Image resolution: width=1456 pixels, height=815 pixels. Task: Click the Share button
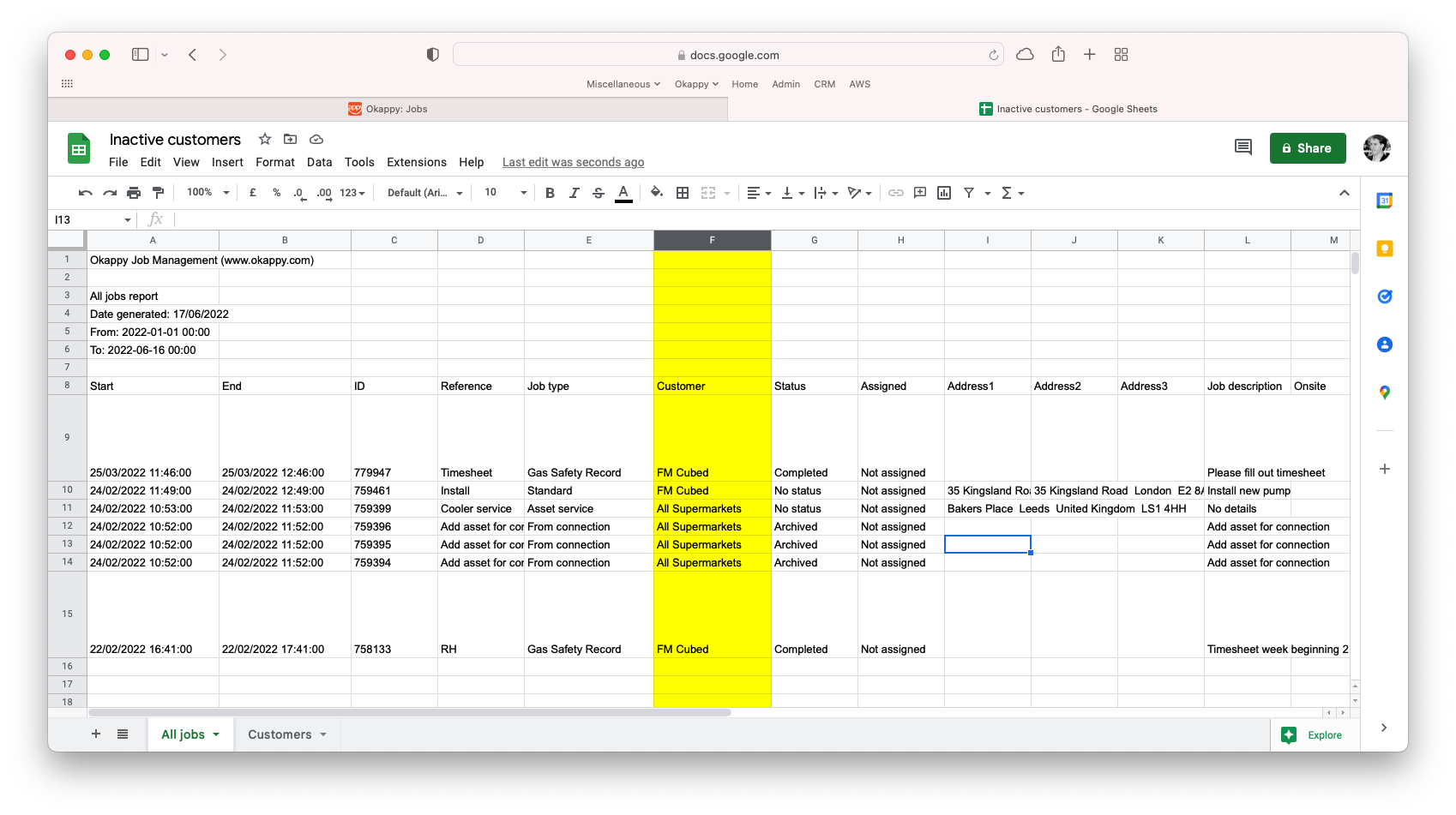point(1307,148)
